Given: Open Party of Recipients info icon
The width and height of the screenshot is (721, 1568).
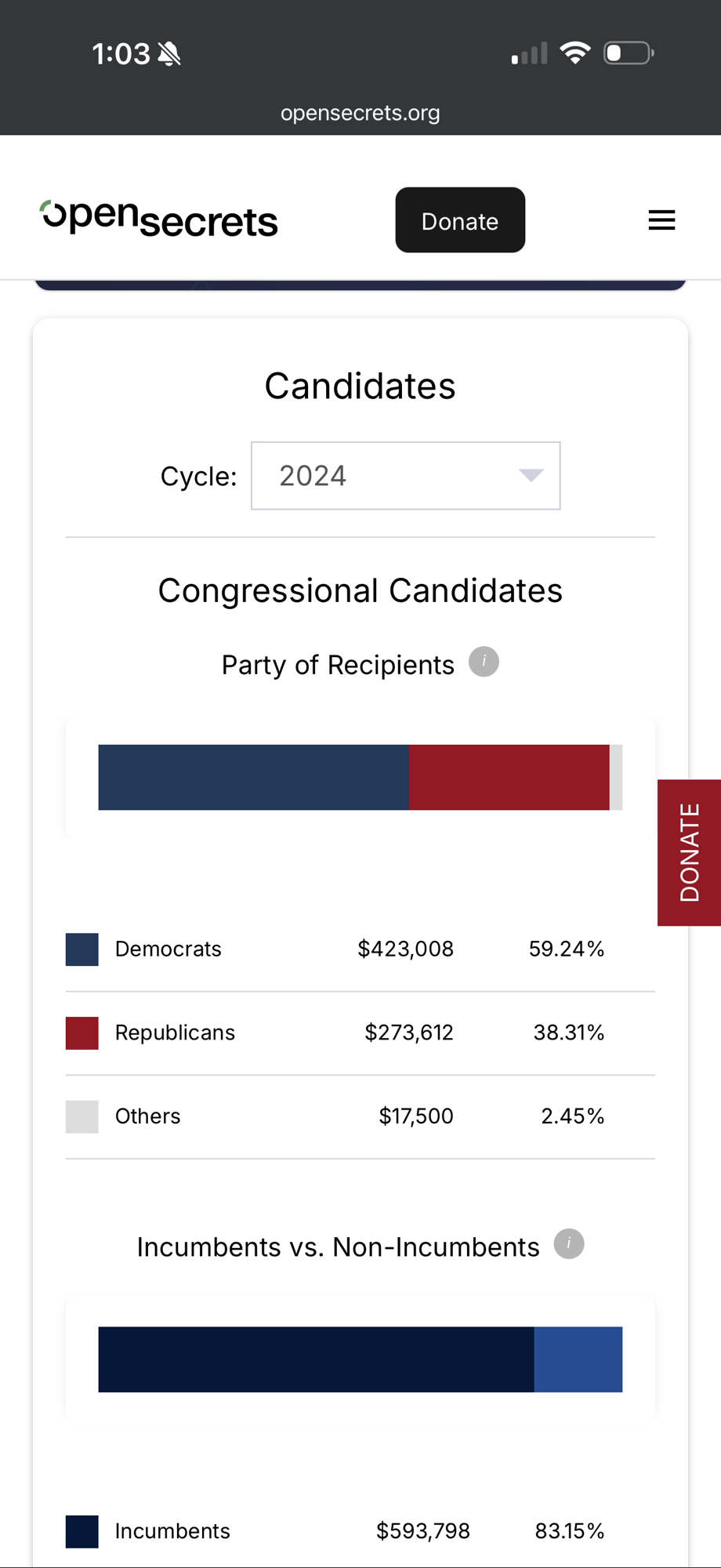Looking at the screenshot, I should point(484,662).
